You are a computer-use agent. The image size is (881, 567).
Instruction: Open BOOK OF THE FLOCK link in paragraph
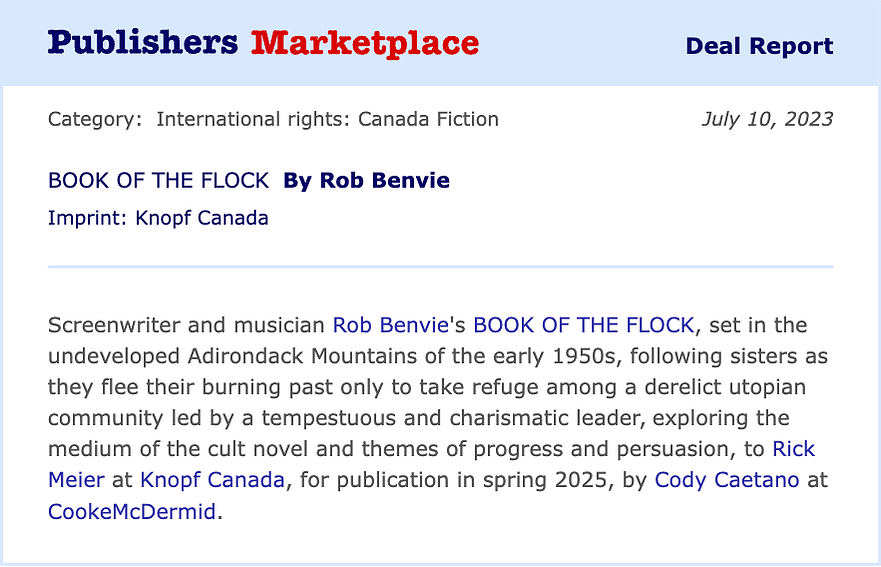click(584, 325)
